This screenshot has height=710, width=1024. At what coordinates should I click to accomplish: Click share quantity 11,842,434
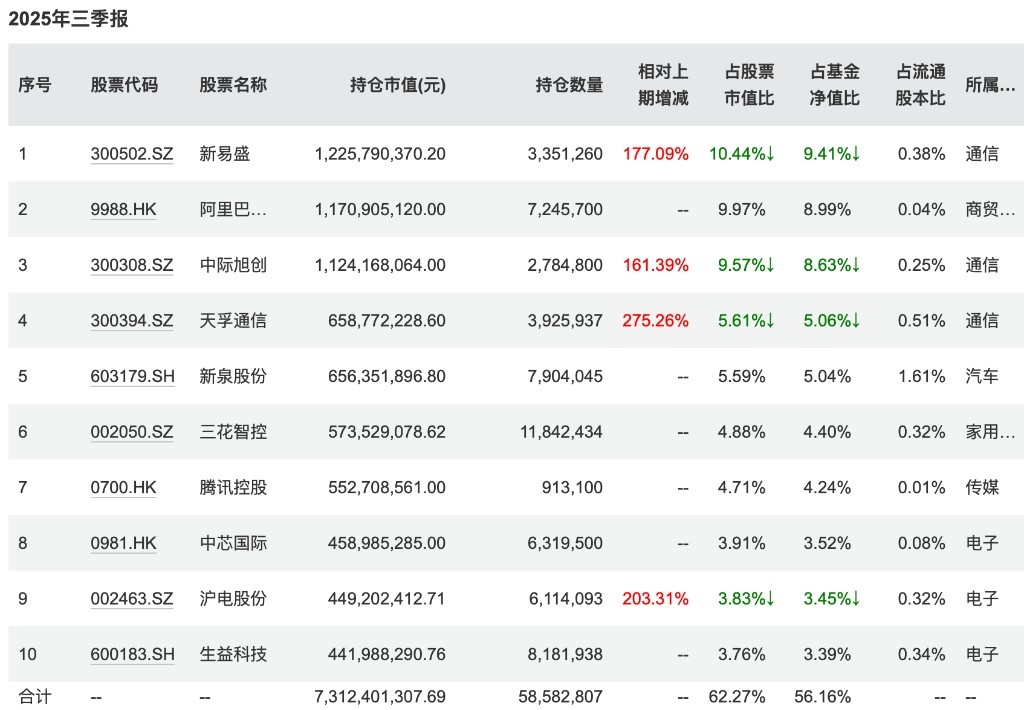(561, 432)
